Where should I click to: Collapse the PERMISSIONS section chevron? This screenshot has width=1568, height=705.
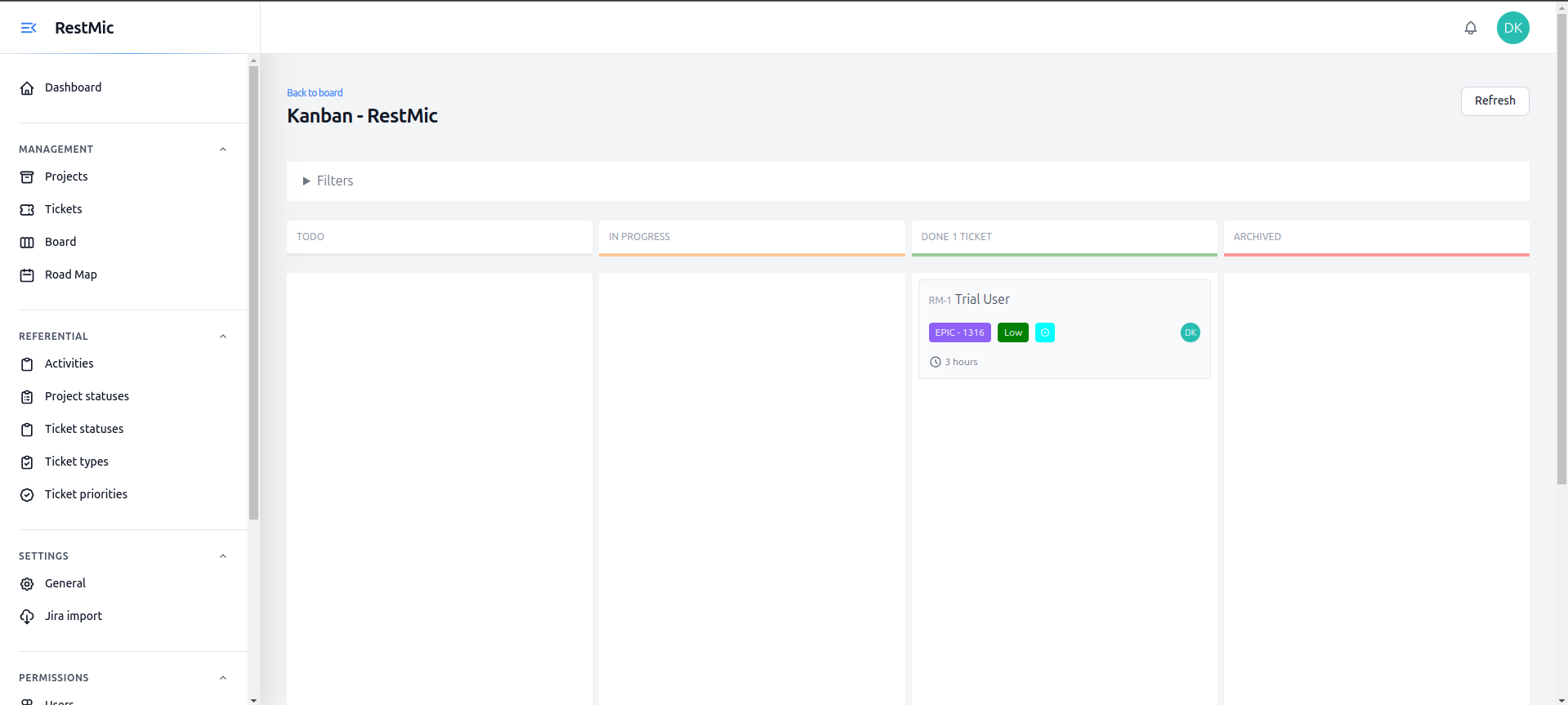pos(223,678)
